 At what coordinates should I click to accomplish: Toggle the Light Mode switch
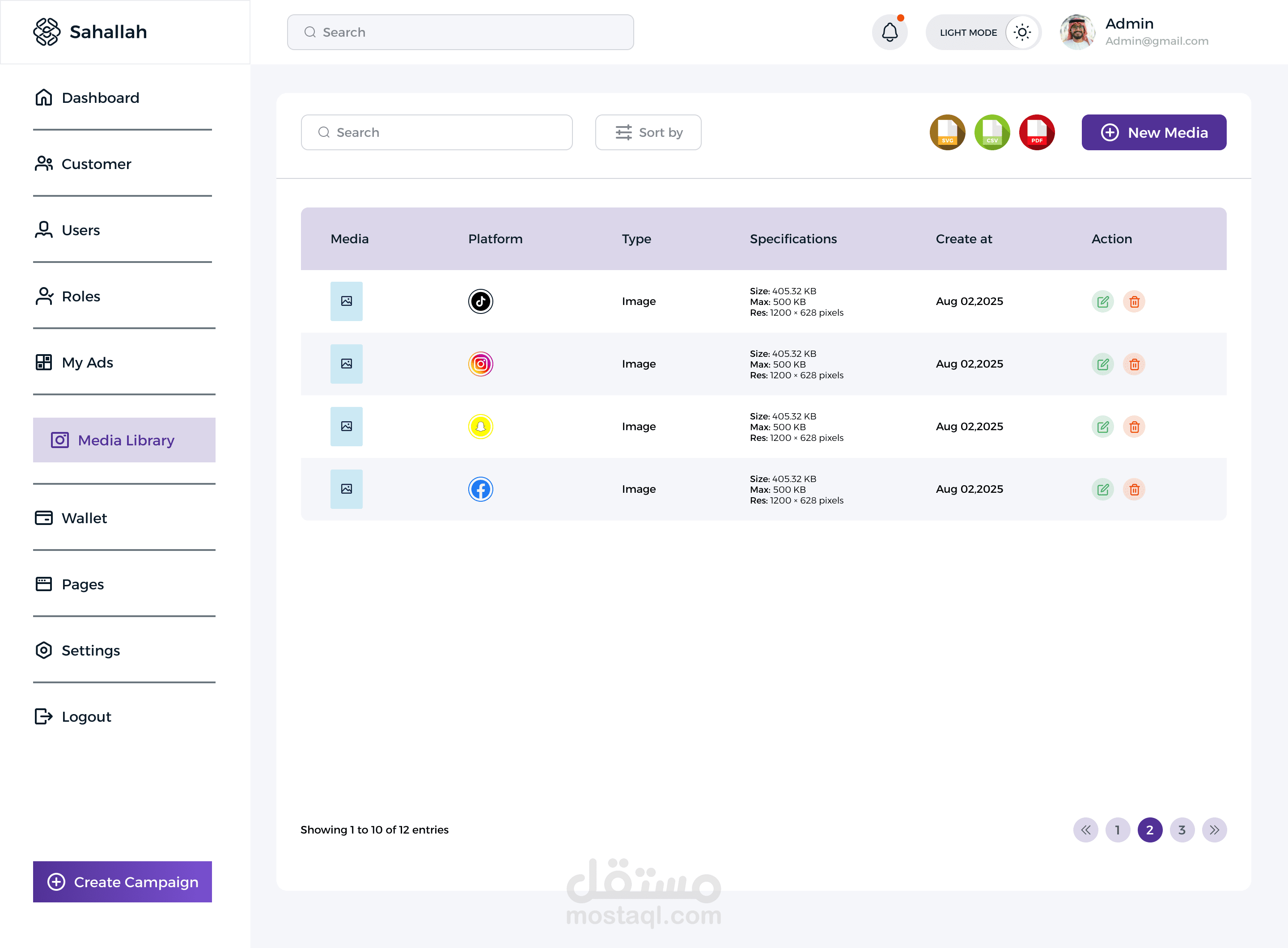1021,32
